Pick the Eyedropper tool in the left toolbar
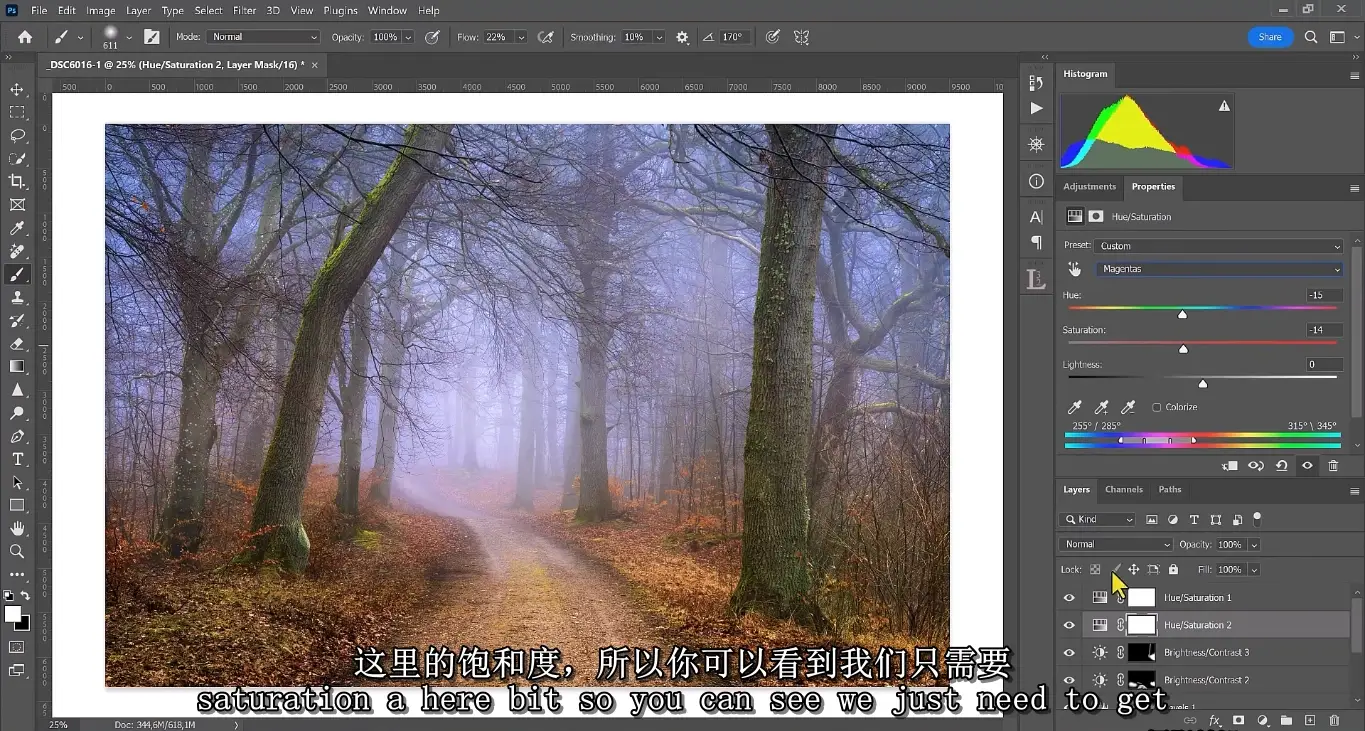 click(17, 228)
